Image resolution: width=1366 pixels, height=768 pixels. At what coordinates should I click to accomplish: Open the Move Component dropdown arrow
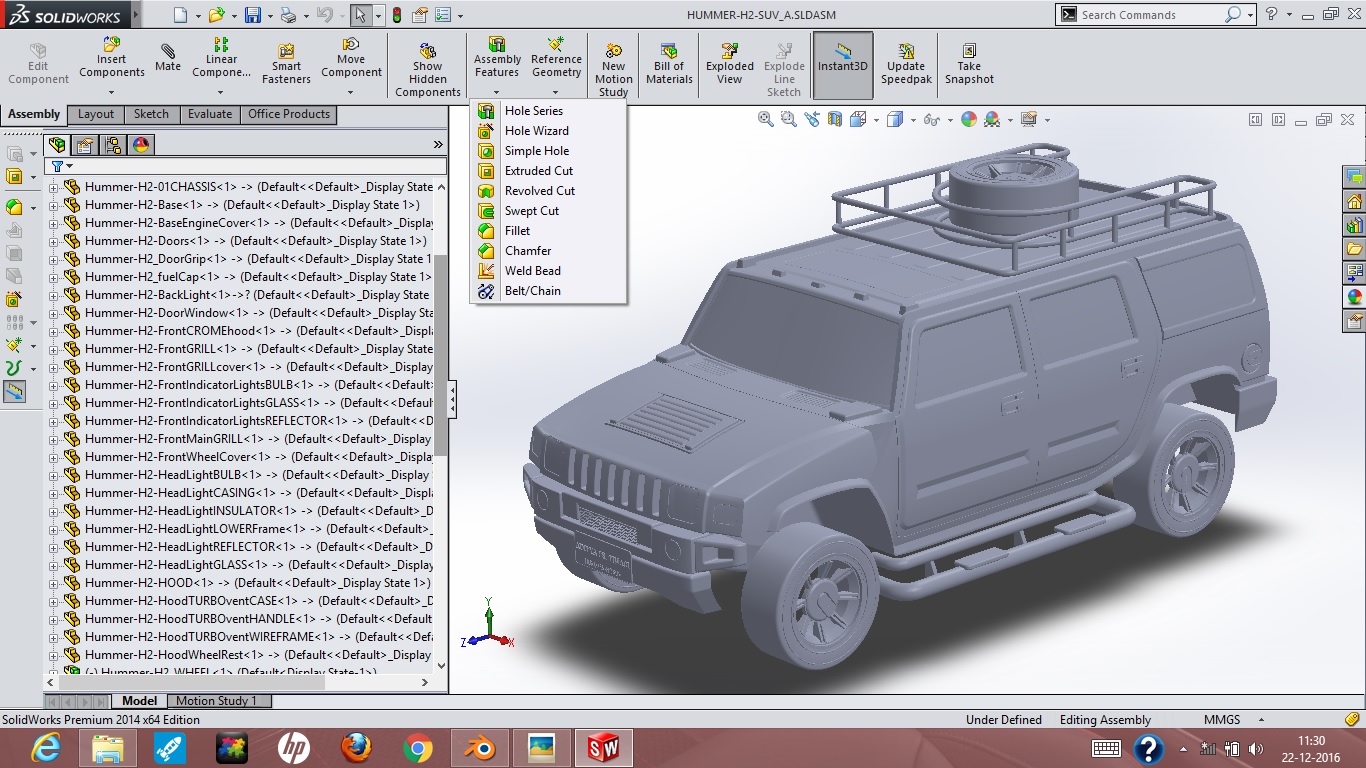(x=351, y=92)
